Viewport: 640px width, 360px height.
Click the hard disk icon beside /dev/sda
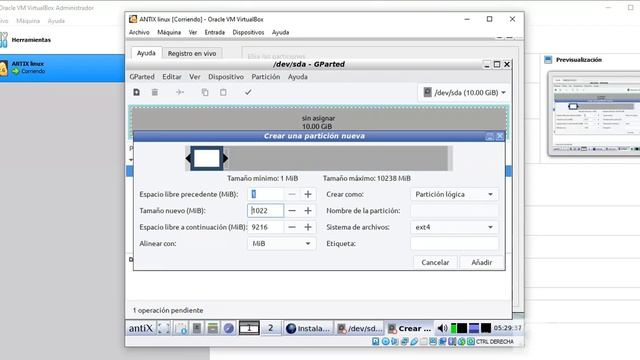[x=427, y=92]
